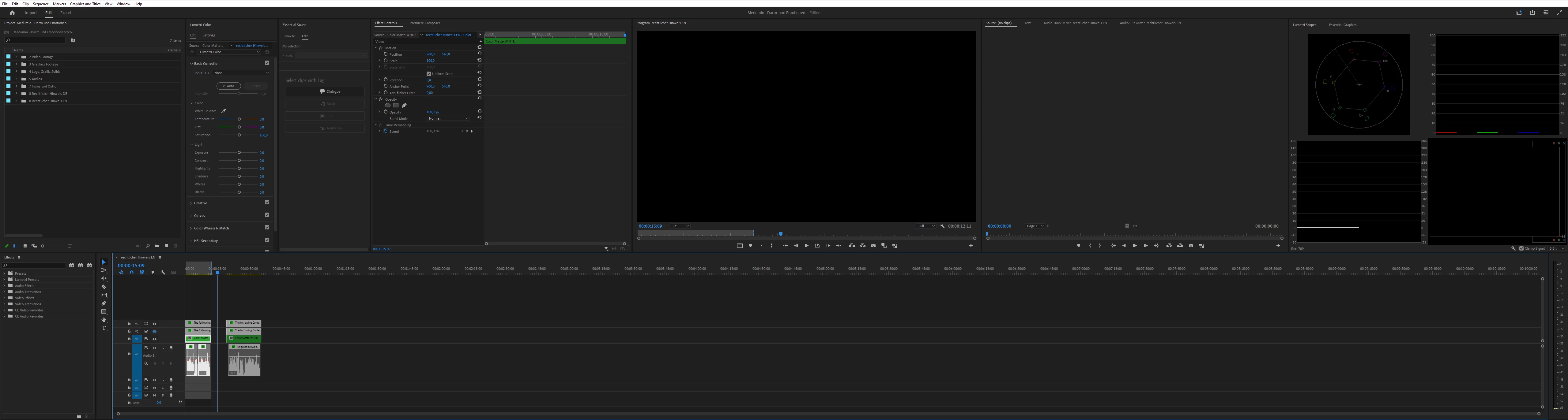Uncheck the Basic Correction checkbox
This screenshot has width=1568, height=420.
point(267,63)
